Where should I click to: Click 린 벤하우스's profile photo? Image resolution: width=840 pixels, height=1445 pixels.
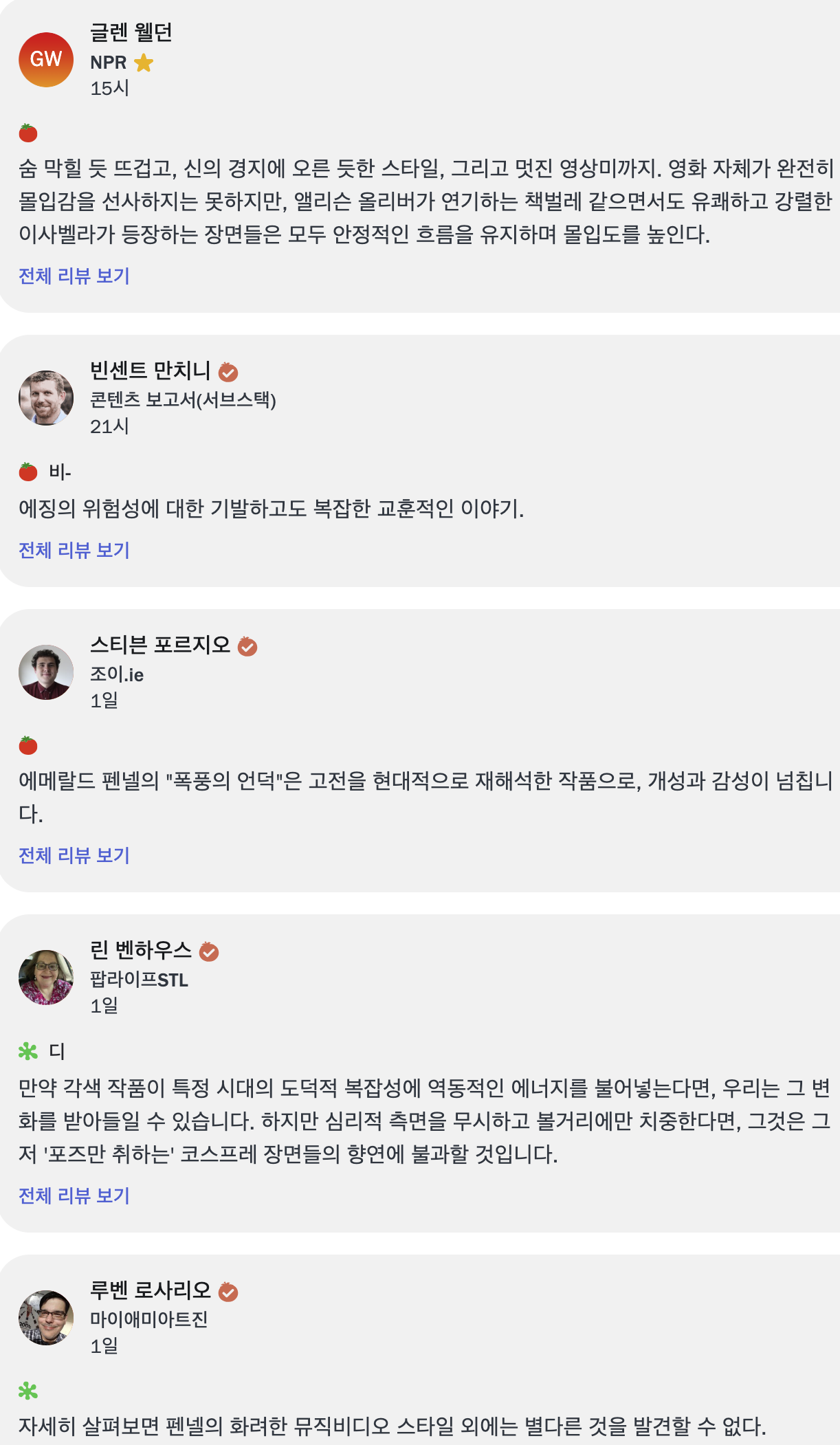click(x=46, y=978)
